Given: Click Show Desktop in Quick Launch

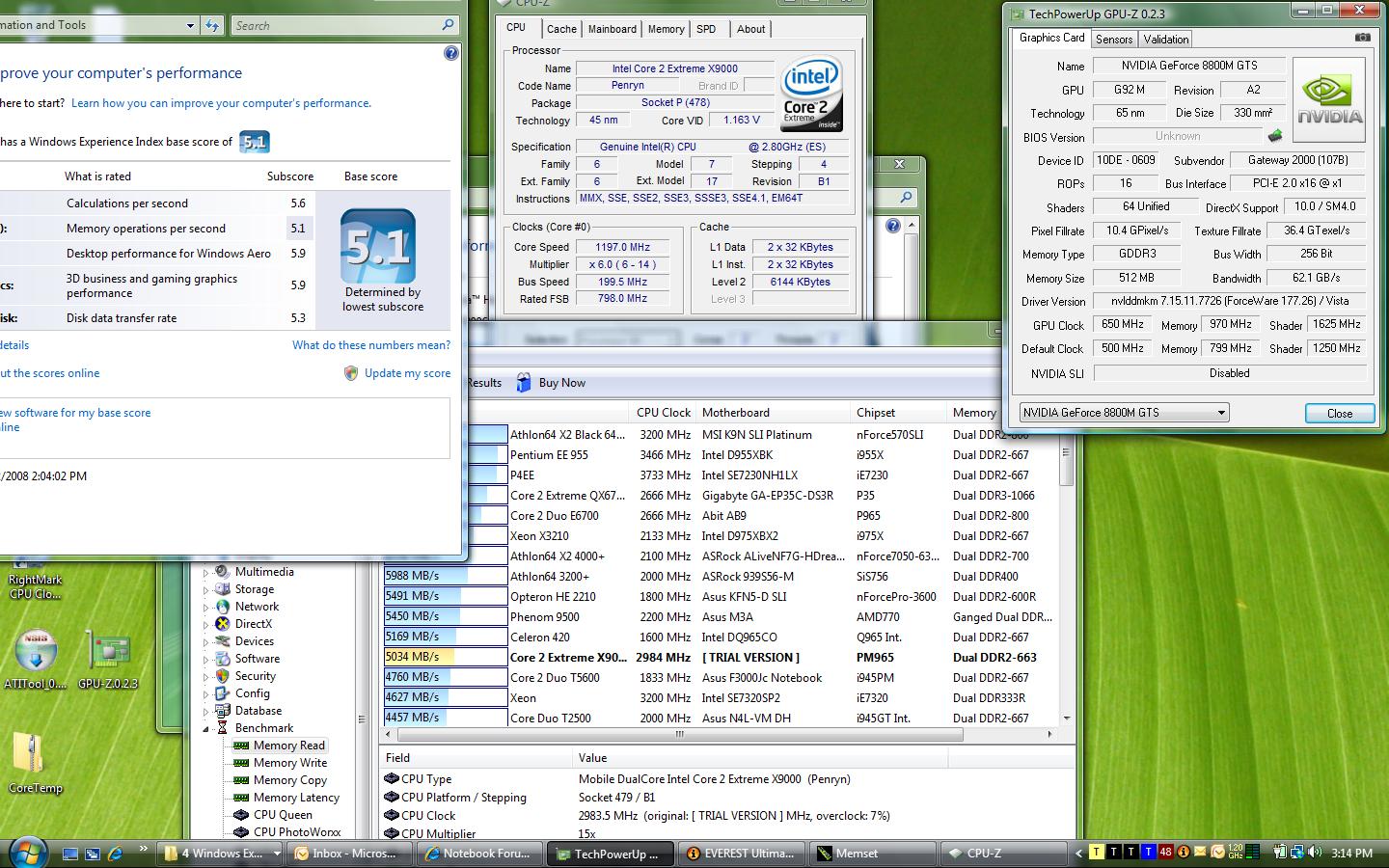Looking at the screenshot, I should 69,854.
